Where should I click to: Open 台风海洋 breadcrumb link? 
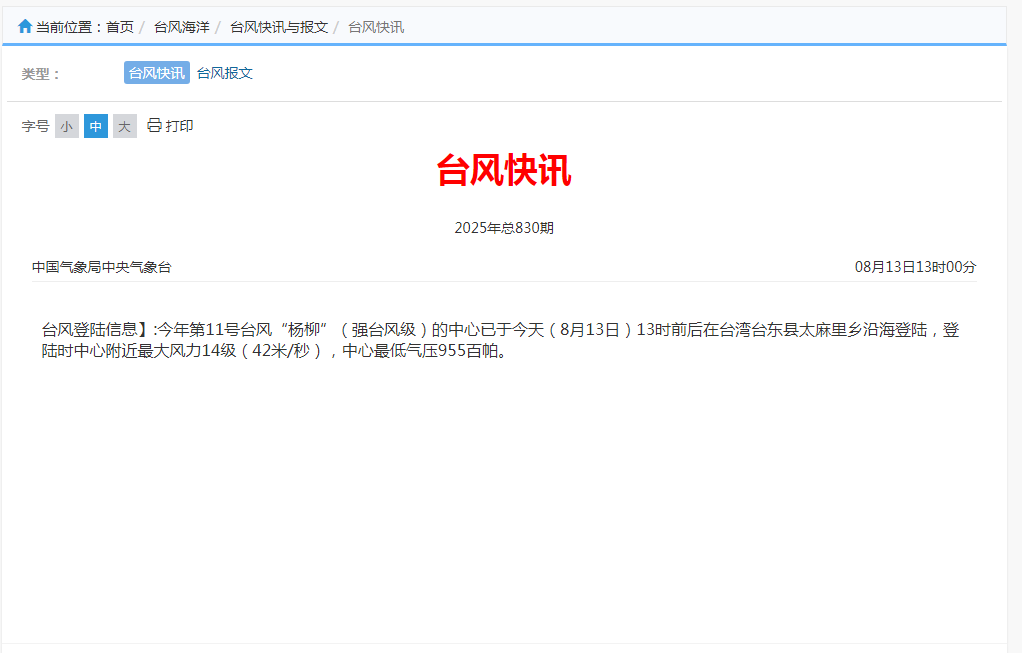pos(181,27)
